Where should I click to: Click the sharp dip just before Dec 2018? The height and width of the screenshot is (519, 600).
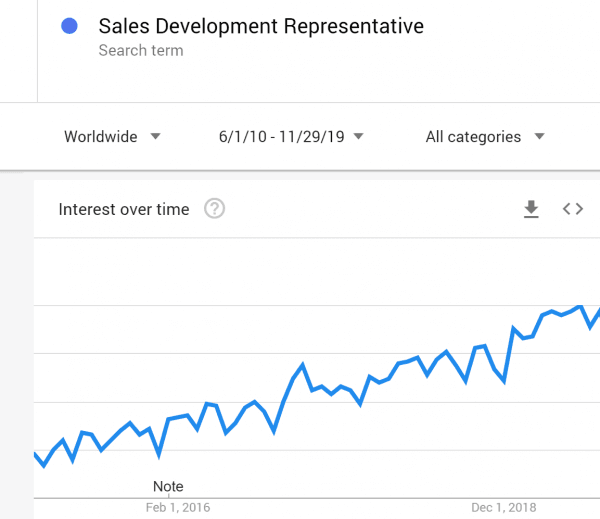[505, 382]
